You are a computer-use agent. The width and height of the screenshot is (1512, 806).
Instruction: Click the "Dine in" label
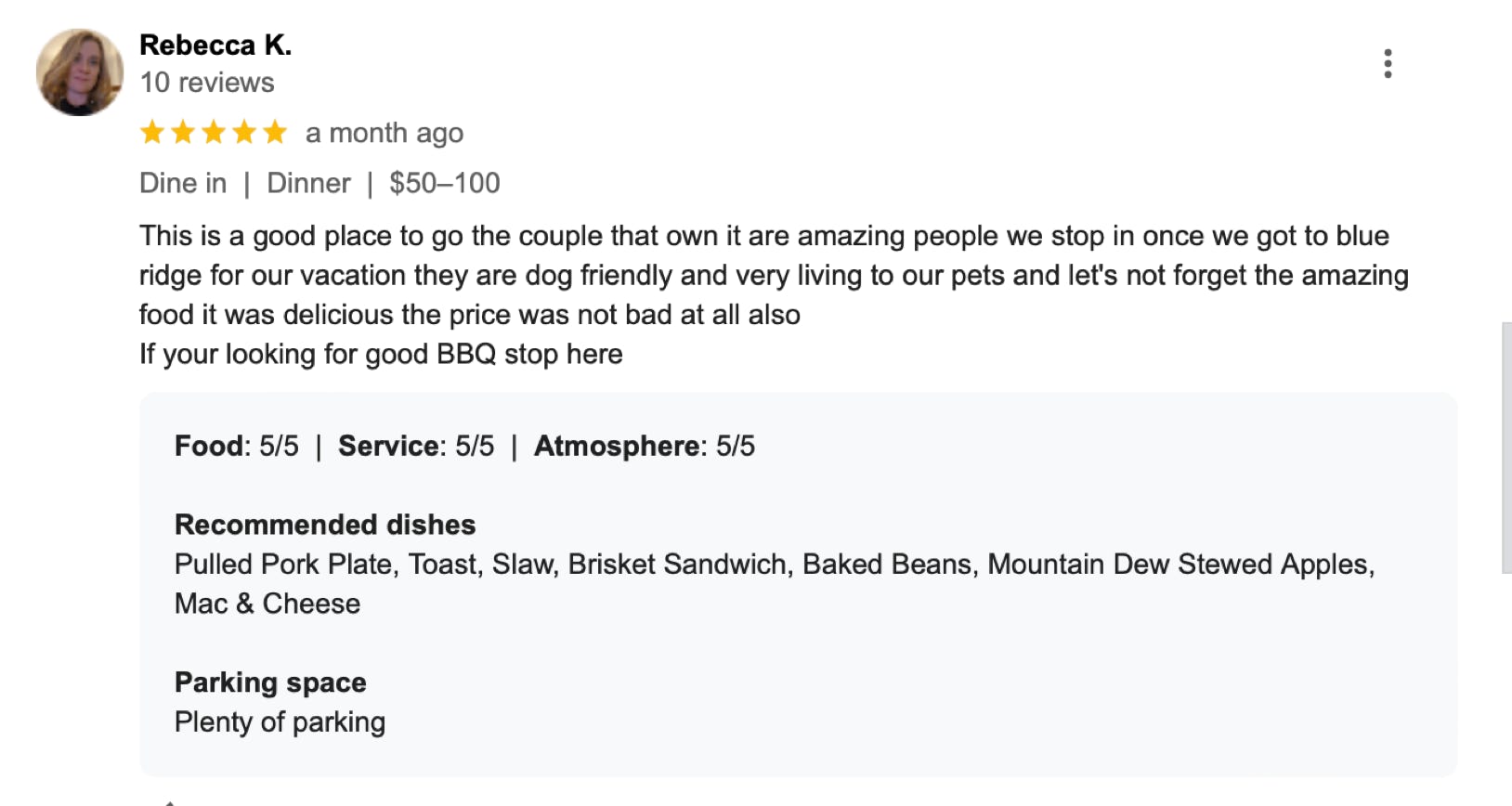tap(183, 183)
